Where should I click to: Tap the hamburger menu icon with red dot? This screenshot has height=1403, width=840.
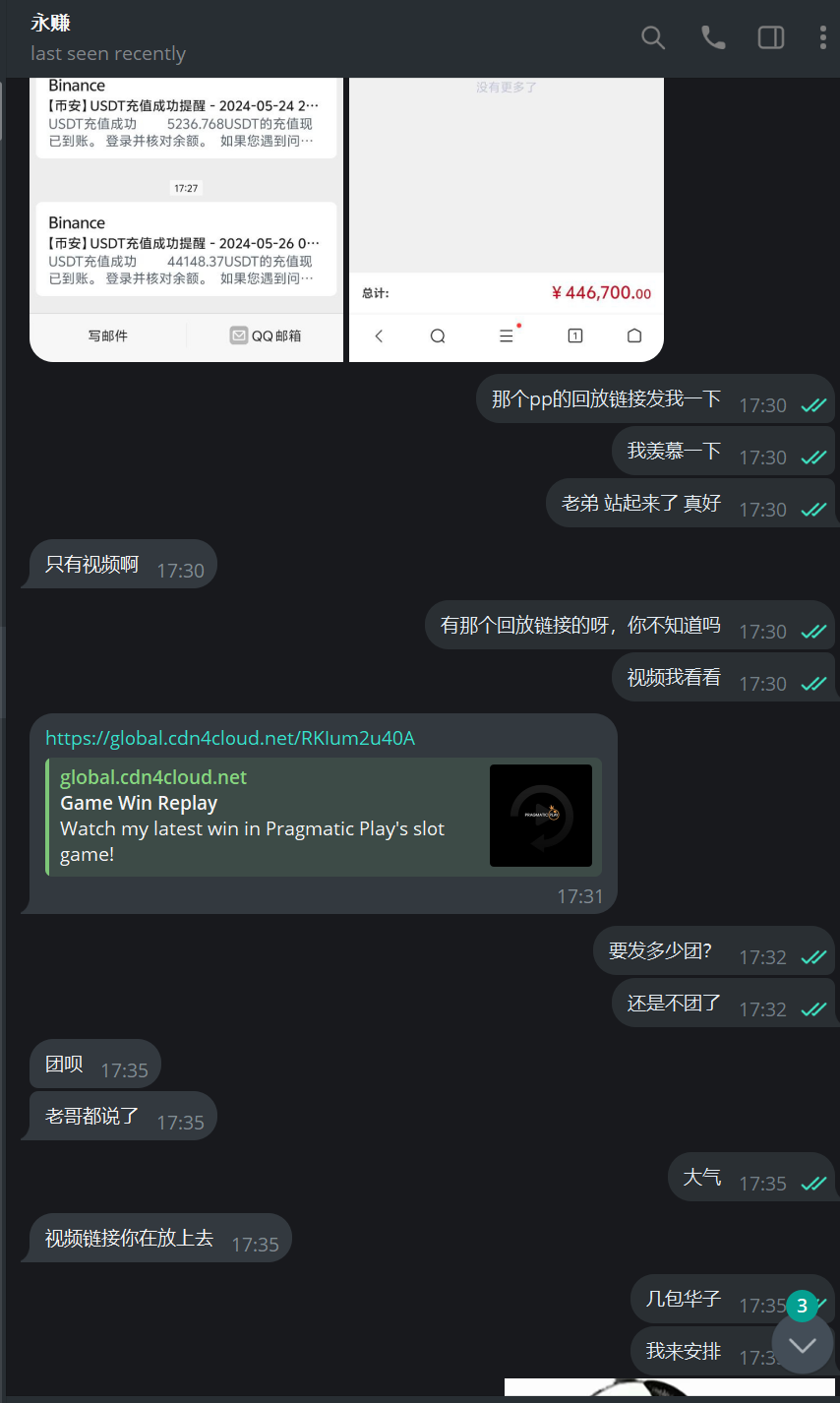tap(507, 335)
